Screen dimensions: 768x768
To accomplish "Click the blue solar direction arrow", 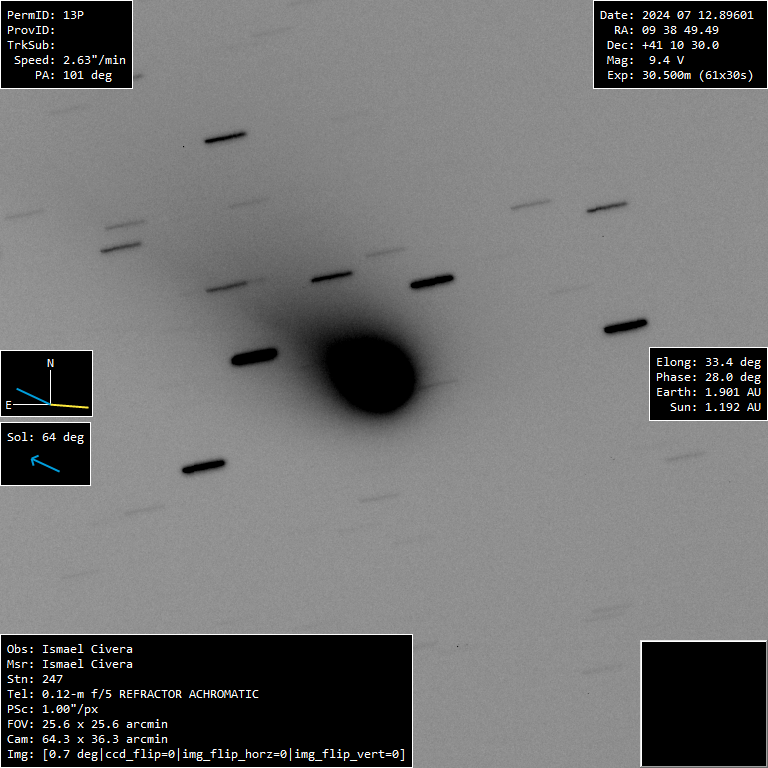I will [x=45, y=463].
